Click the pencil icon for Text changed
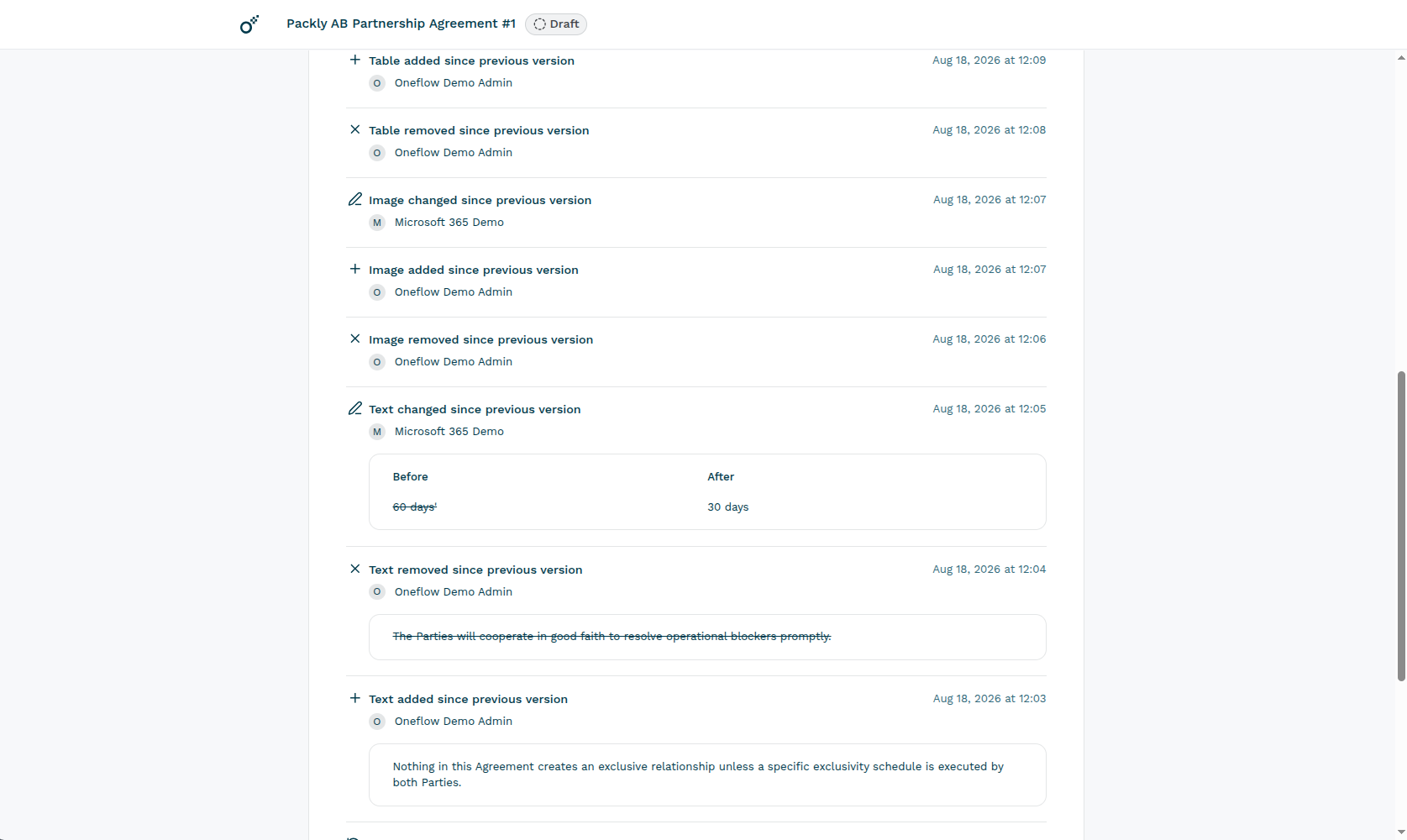 coord(354,408)
